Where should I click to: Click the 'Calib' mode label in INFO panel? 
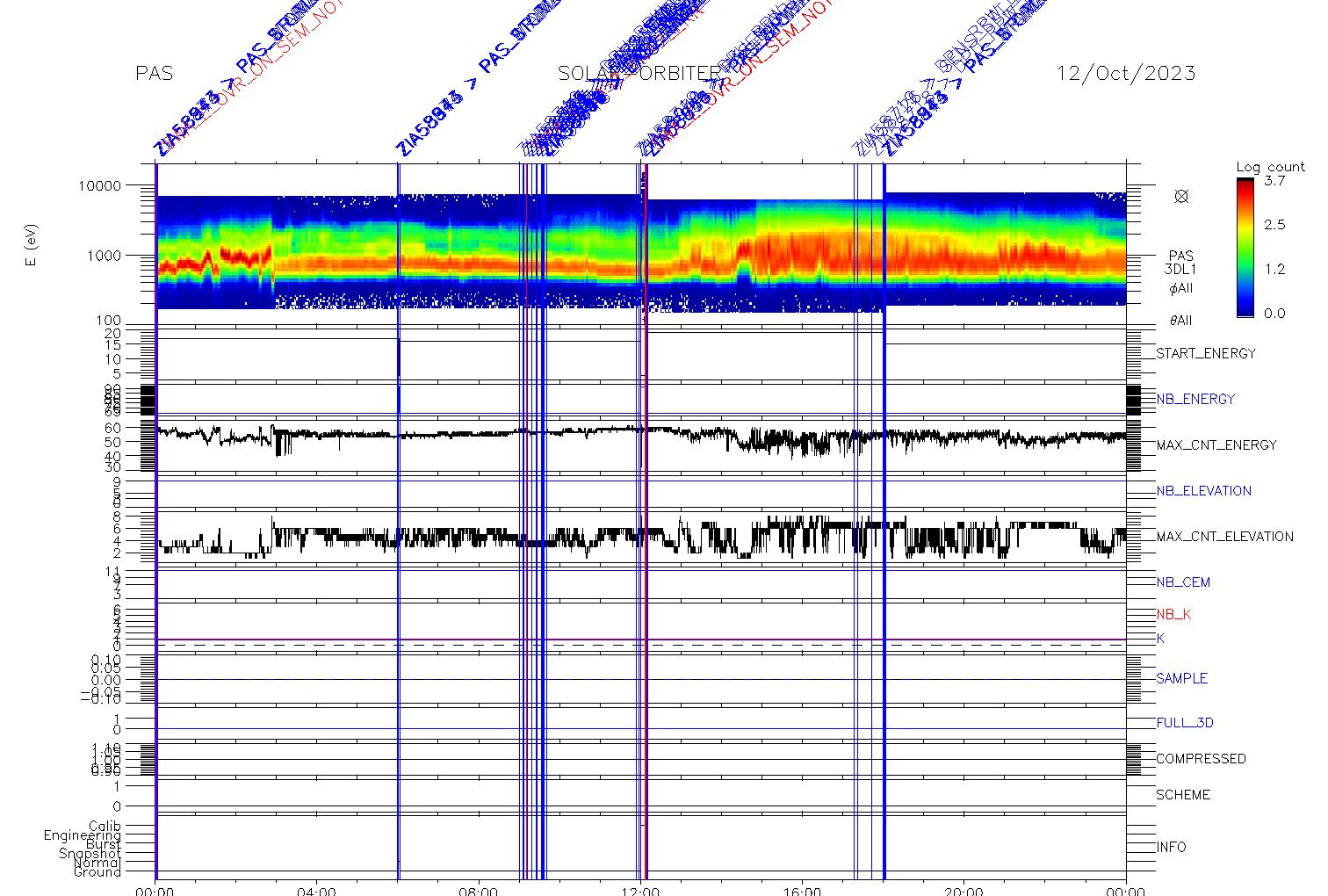click(105, 826)
